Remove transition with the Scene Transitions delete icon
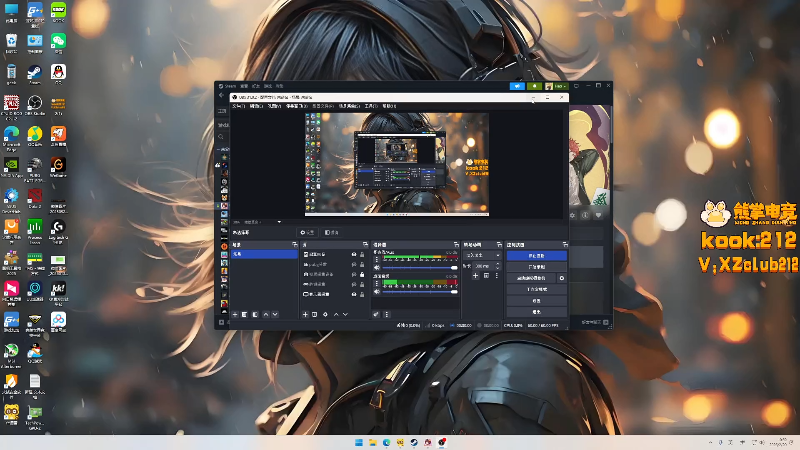Image resolution: width=800 pixels, height=450 pixels. [x=486, y=276]
